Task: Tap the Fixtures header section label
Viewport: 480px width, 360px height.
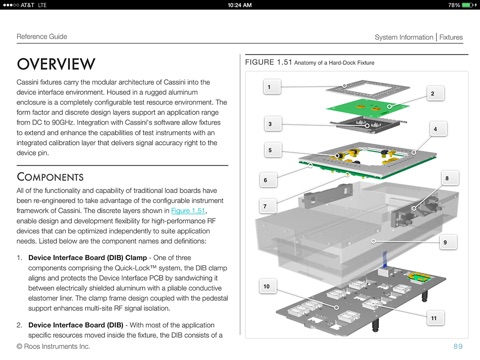Action: tap(451, 37)
